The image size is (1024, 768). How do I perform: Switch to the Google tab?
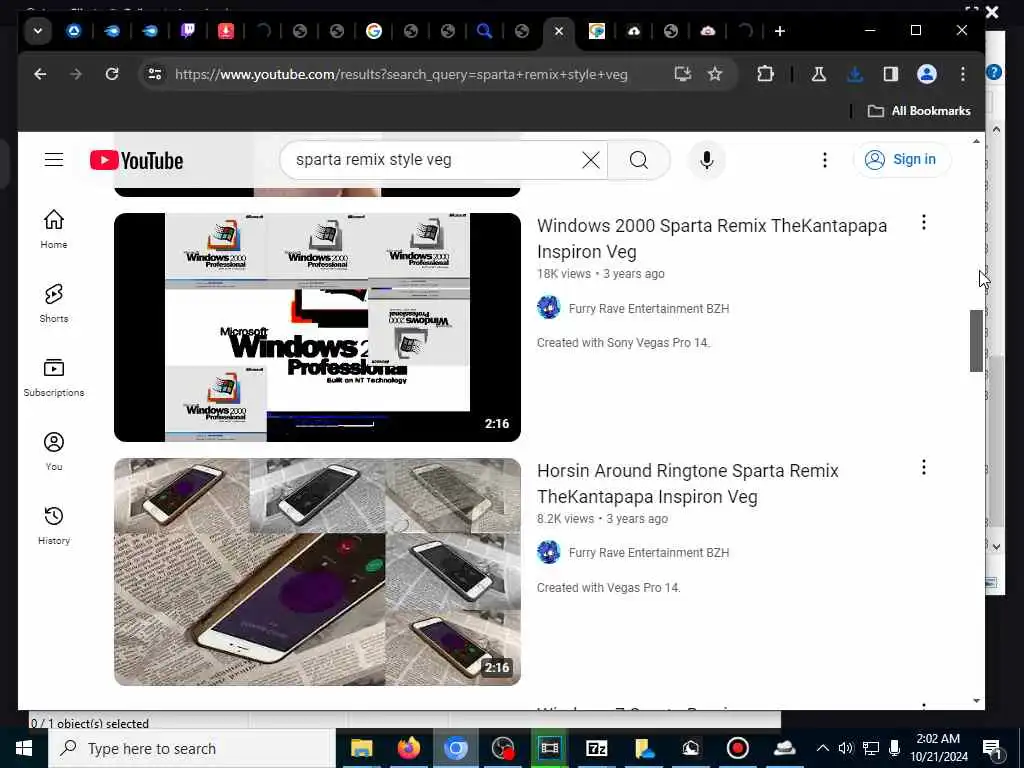374,31
